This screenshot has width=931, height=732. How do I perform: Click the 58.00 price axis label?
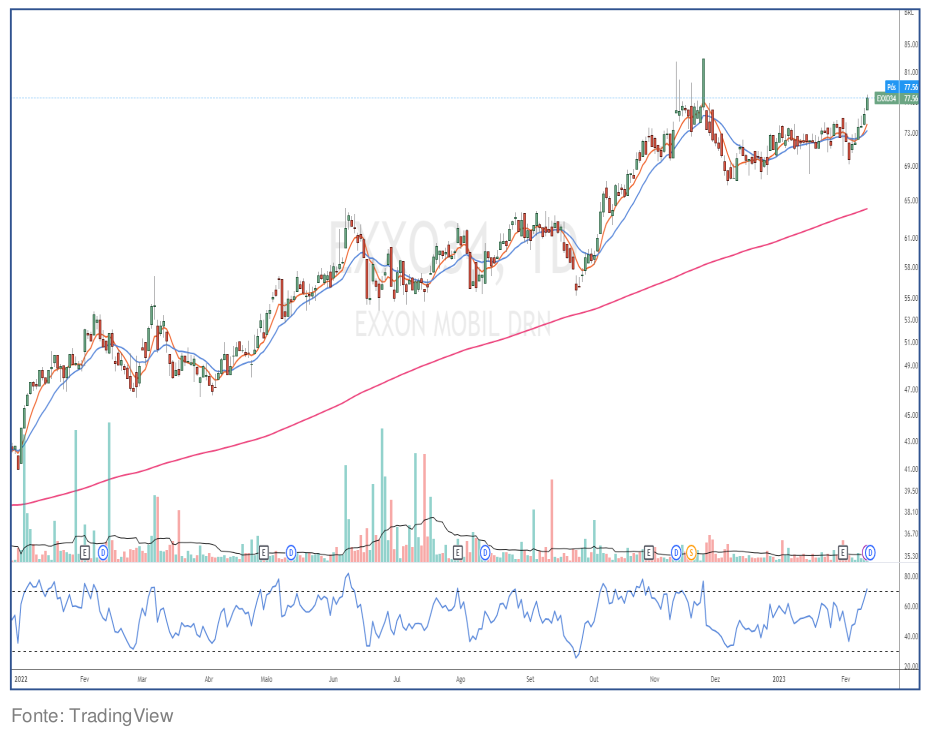click(911, 267)
